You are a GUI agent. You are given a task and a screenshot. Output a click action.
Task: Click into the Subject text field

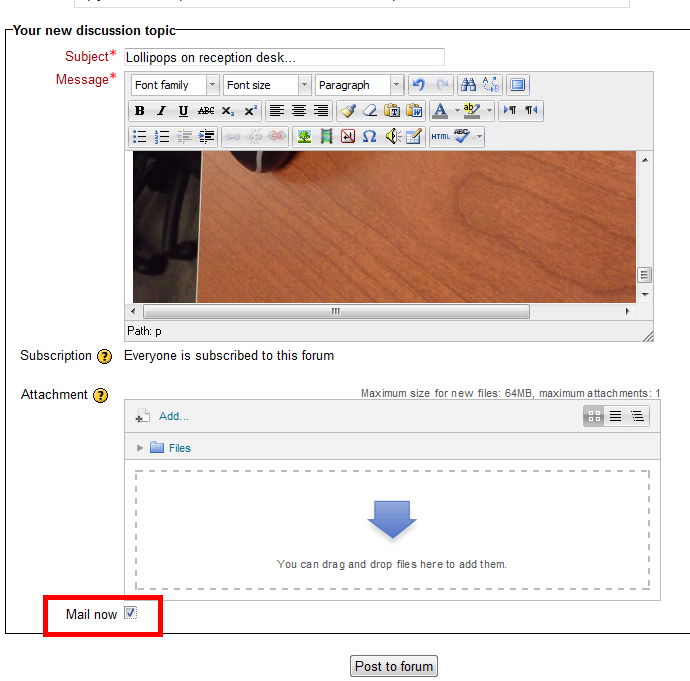[284, 57]
